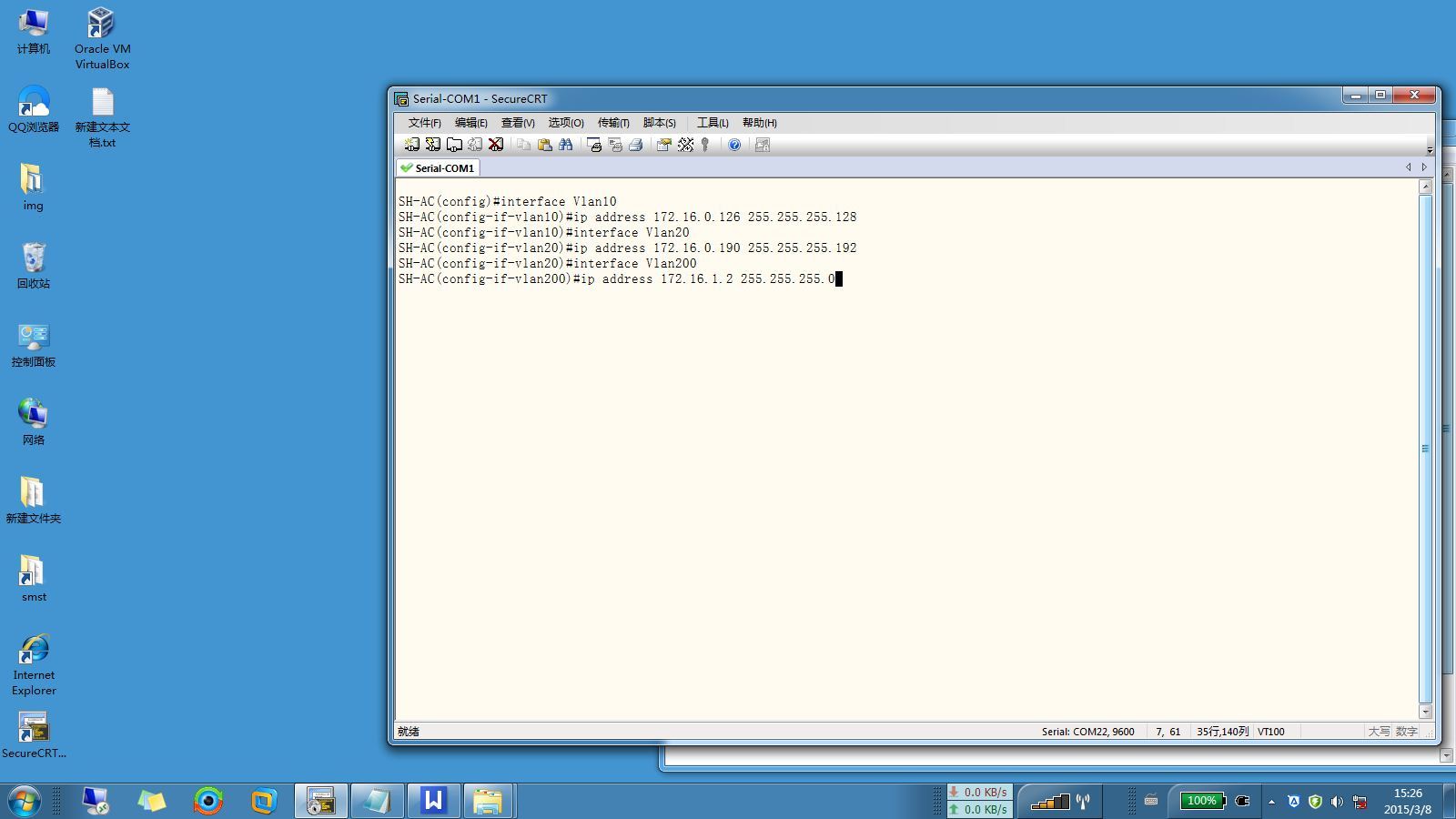Click the 'Serial: COM22, 9600' status bar entry

coord(1087,732)
